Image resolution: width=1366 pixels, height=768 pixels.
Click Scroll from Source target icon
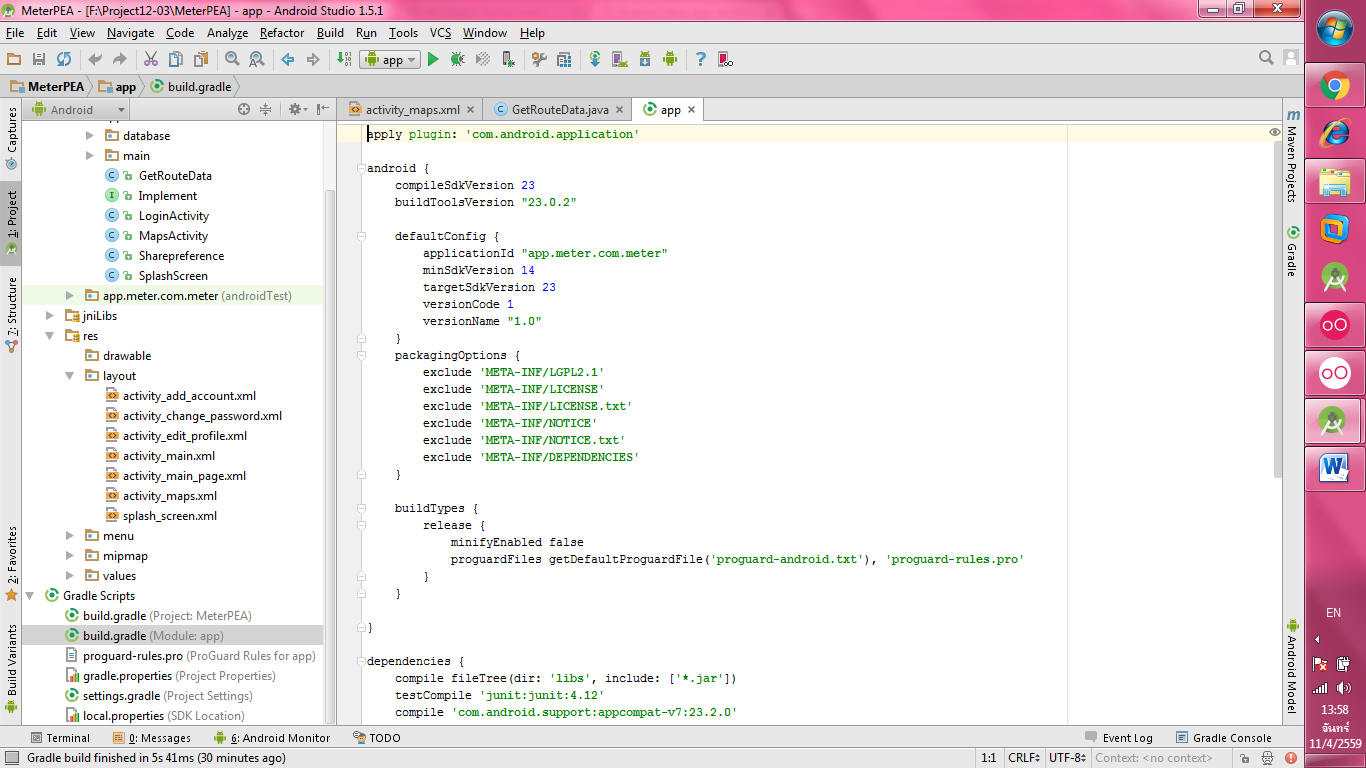(x=244, y=110)
